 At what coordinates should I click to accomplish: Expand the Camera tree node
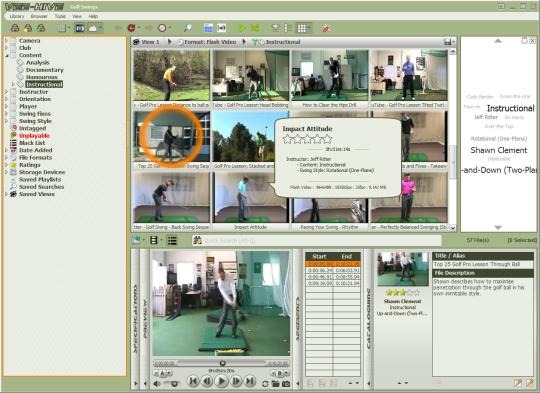(6, 41)
